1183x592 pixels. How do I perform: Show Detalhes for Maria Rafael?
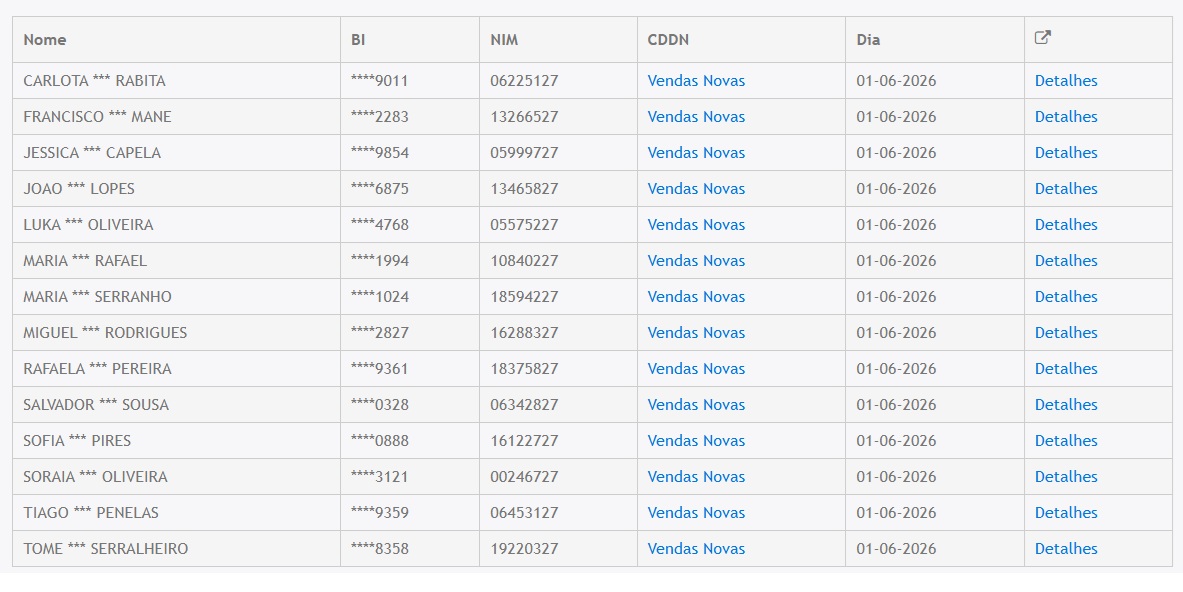click(x=1066, y=261)
